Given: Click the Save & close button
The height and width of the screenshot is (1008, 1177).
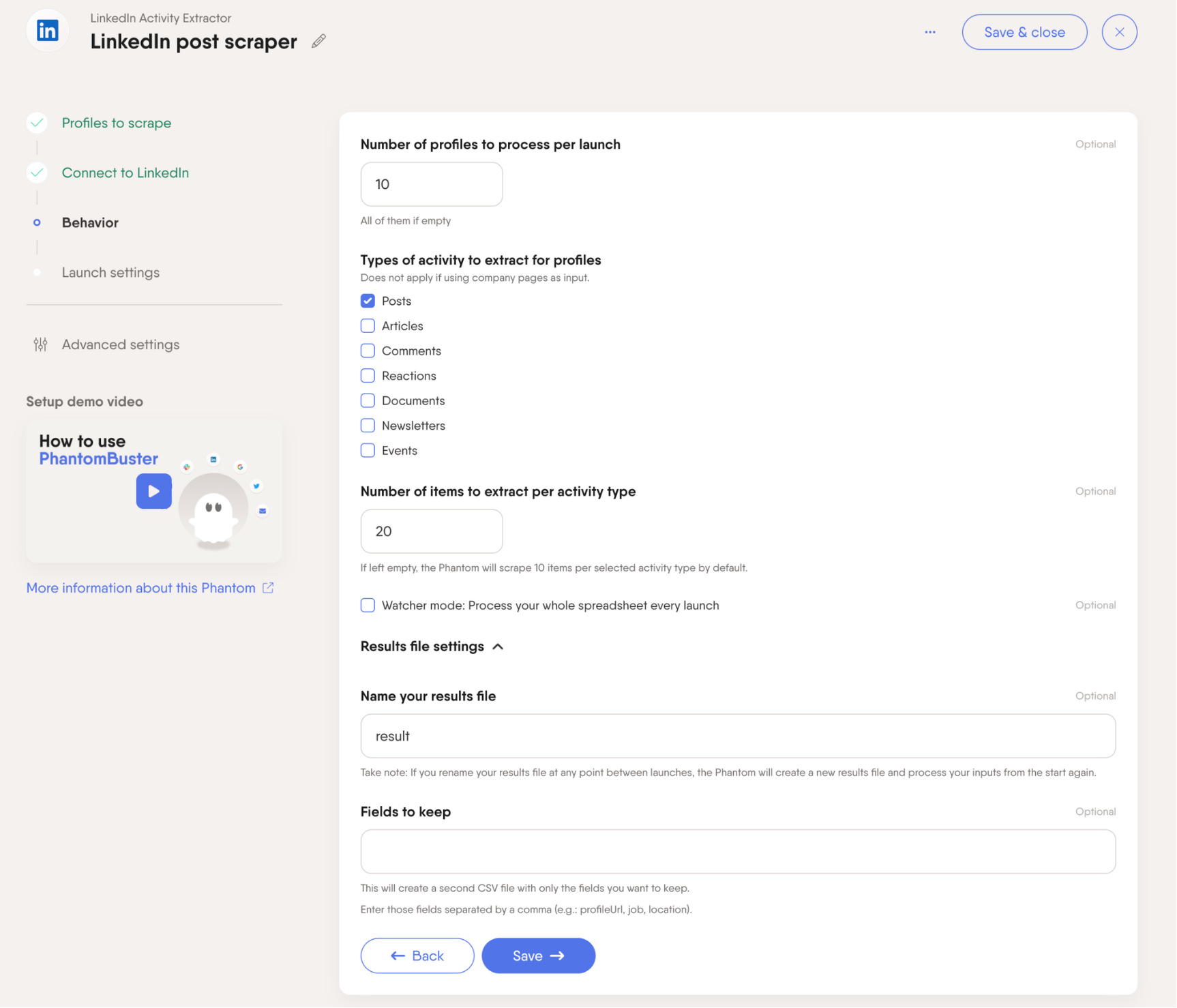Looking at the screenshot, I should [1024, 31].
